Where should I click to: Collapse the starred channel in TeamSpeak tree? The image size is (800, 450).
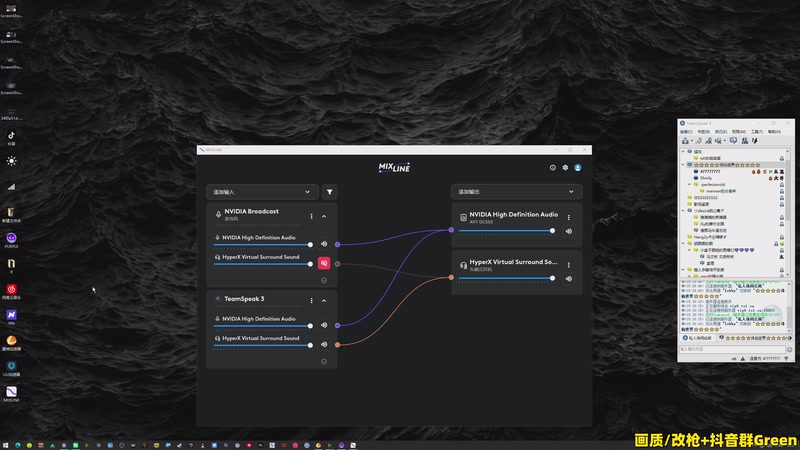click(x=683, y=165)
